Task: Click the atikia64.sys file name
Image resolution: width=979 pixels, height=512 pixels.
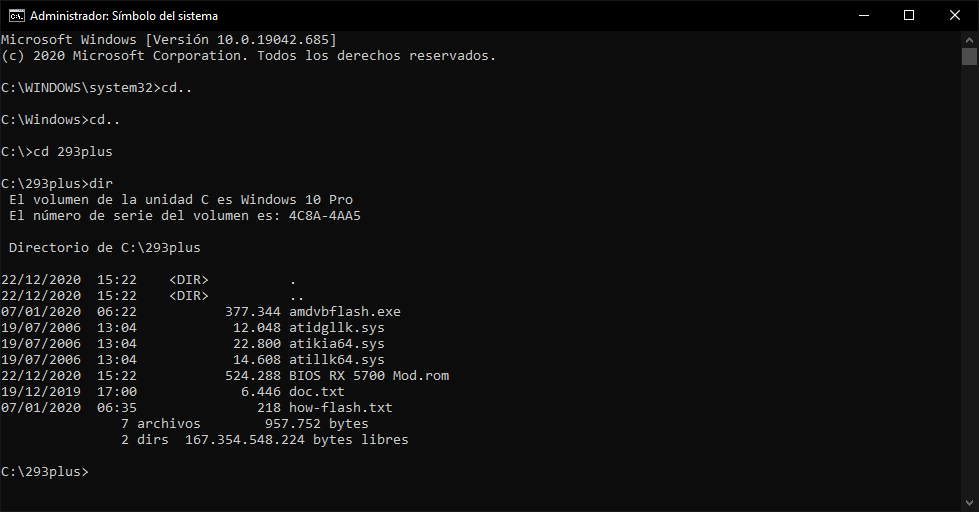Action: pos(337,344)
